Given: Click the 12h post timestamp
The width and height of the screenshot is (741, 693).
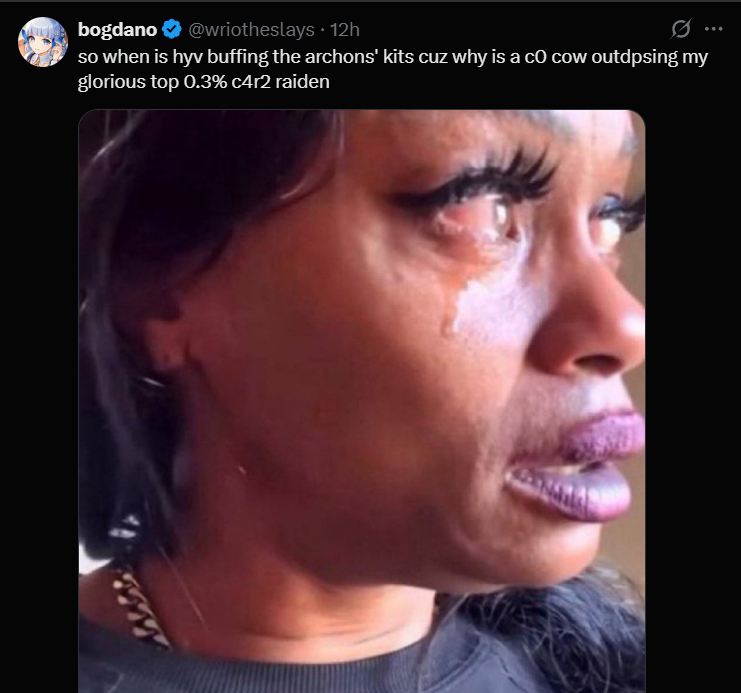Looking at the screenshot, I should [x=345, y=29].
